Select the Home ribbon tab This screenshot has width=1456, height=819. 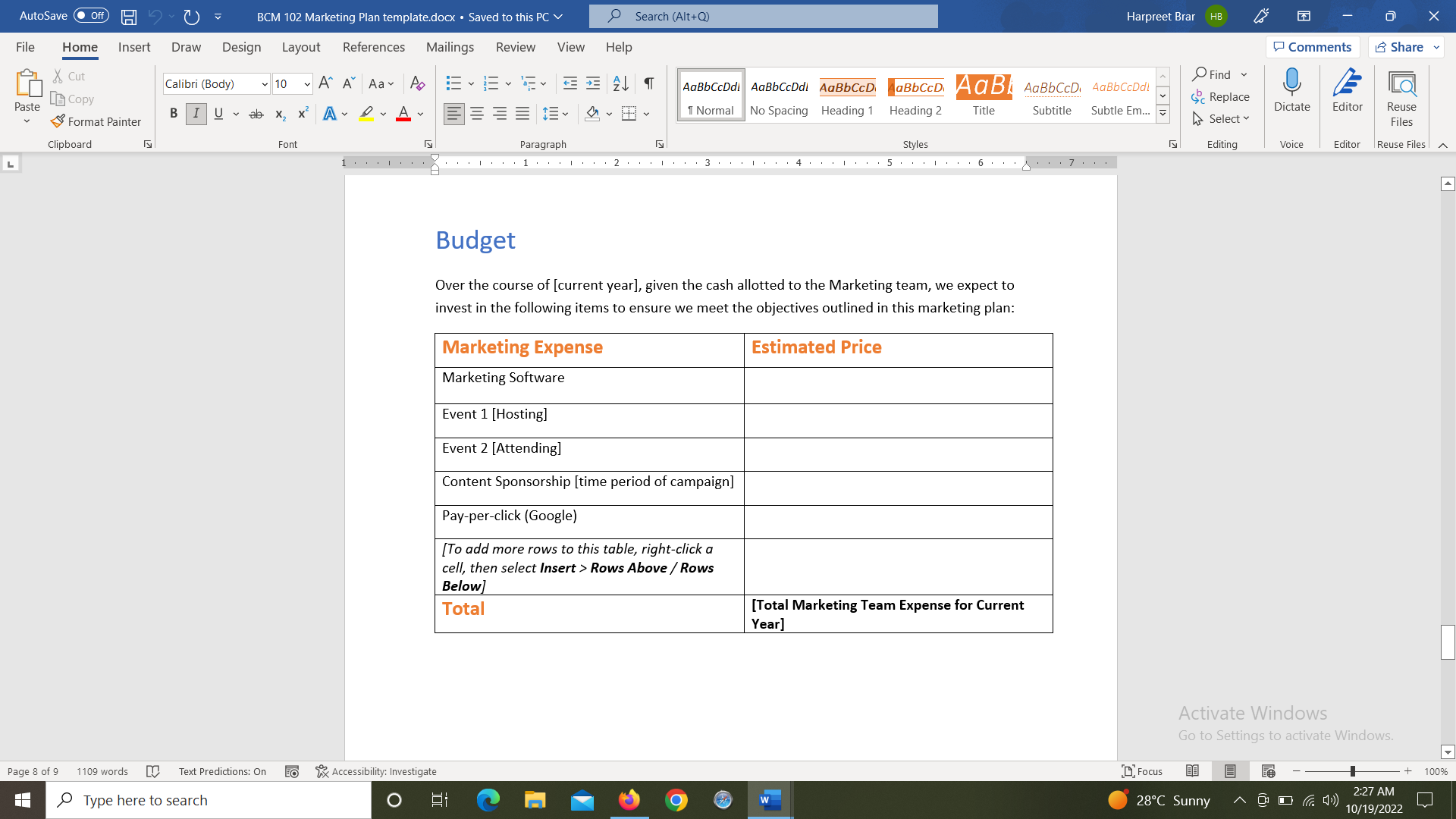click(80, 47)
